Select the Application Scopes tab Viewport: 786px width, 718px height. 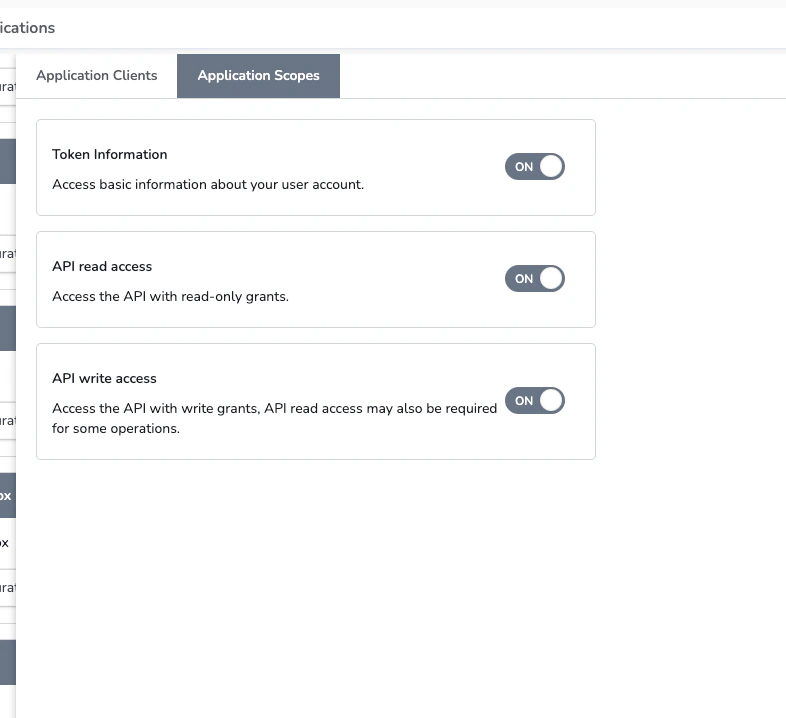point(258,76)
